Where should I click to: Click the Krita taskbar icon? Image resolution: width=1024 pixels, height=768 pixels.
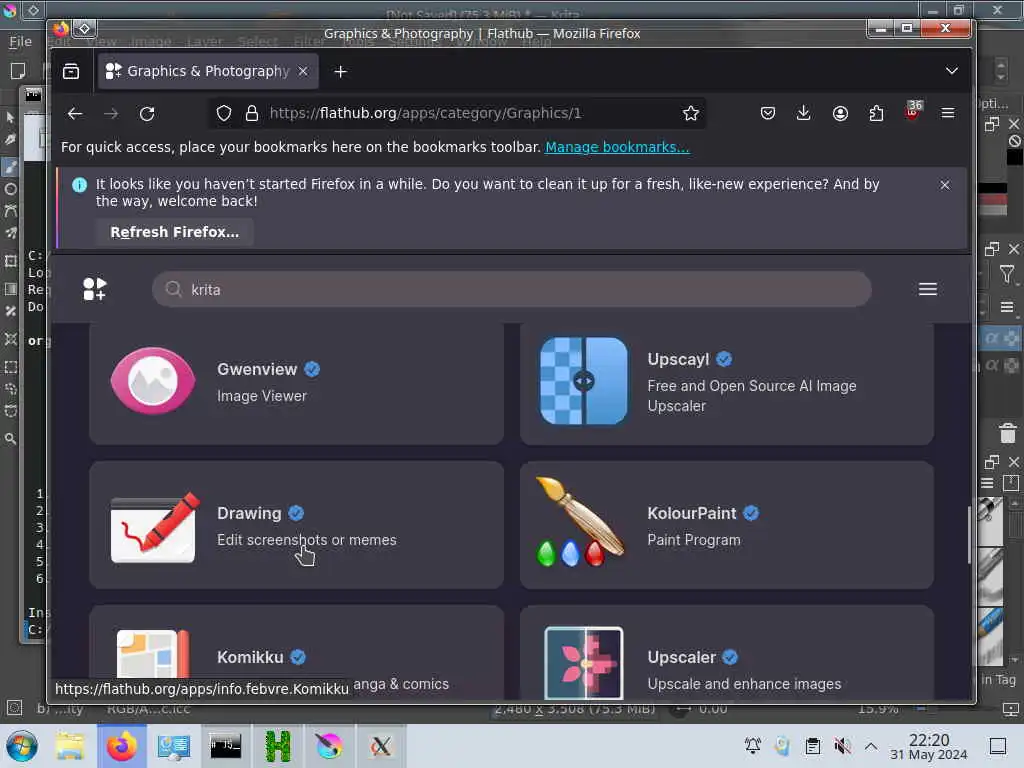[329, 746]
